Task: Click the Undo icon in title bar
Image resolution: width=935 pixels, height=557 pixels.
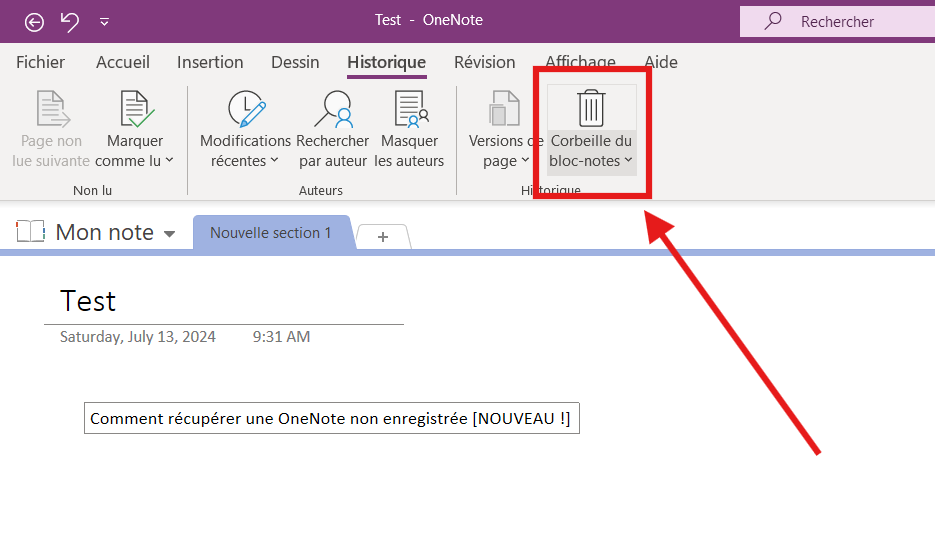Action: tap(69, 22)
